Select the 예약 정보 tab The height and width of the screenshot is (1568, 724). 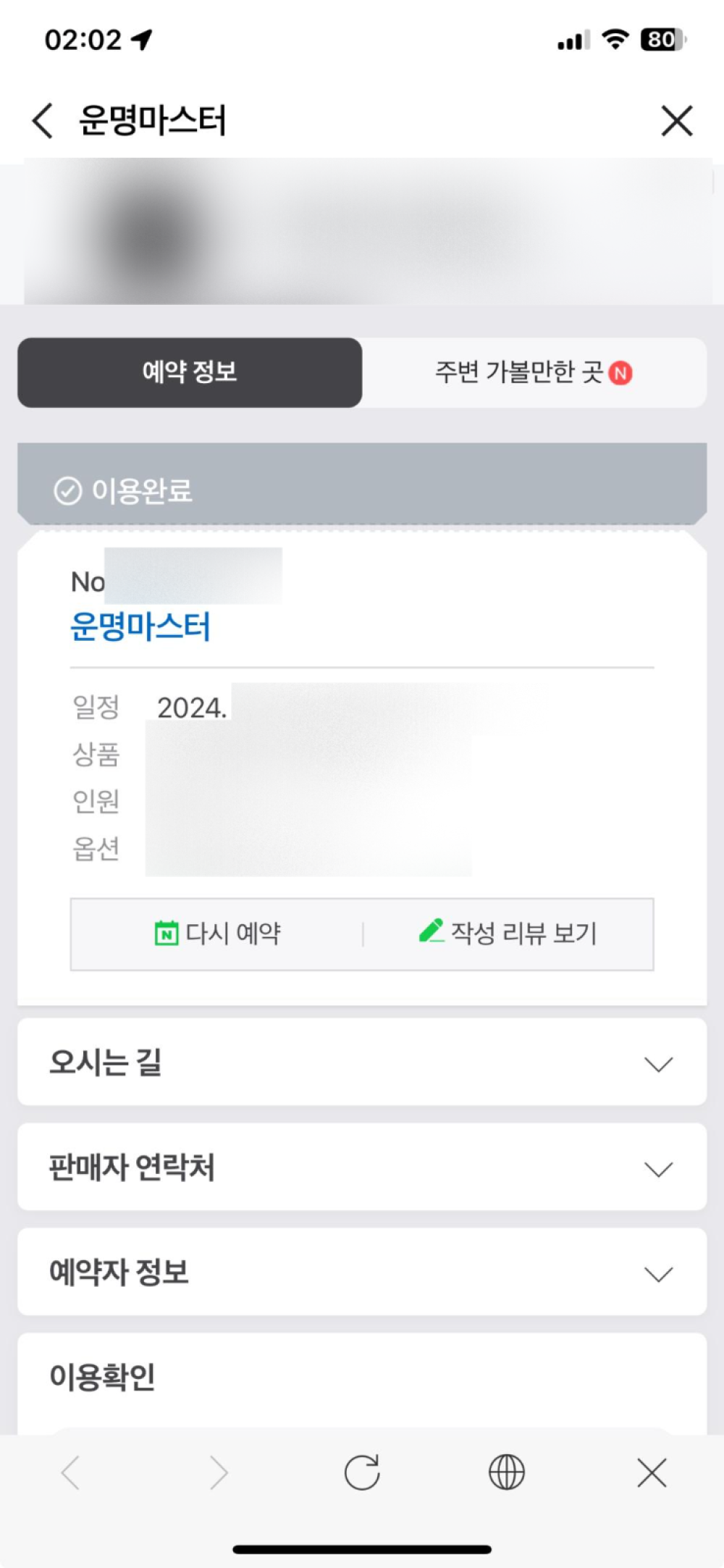click(x=190, y=372)
